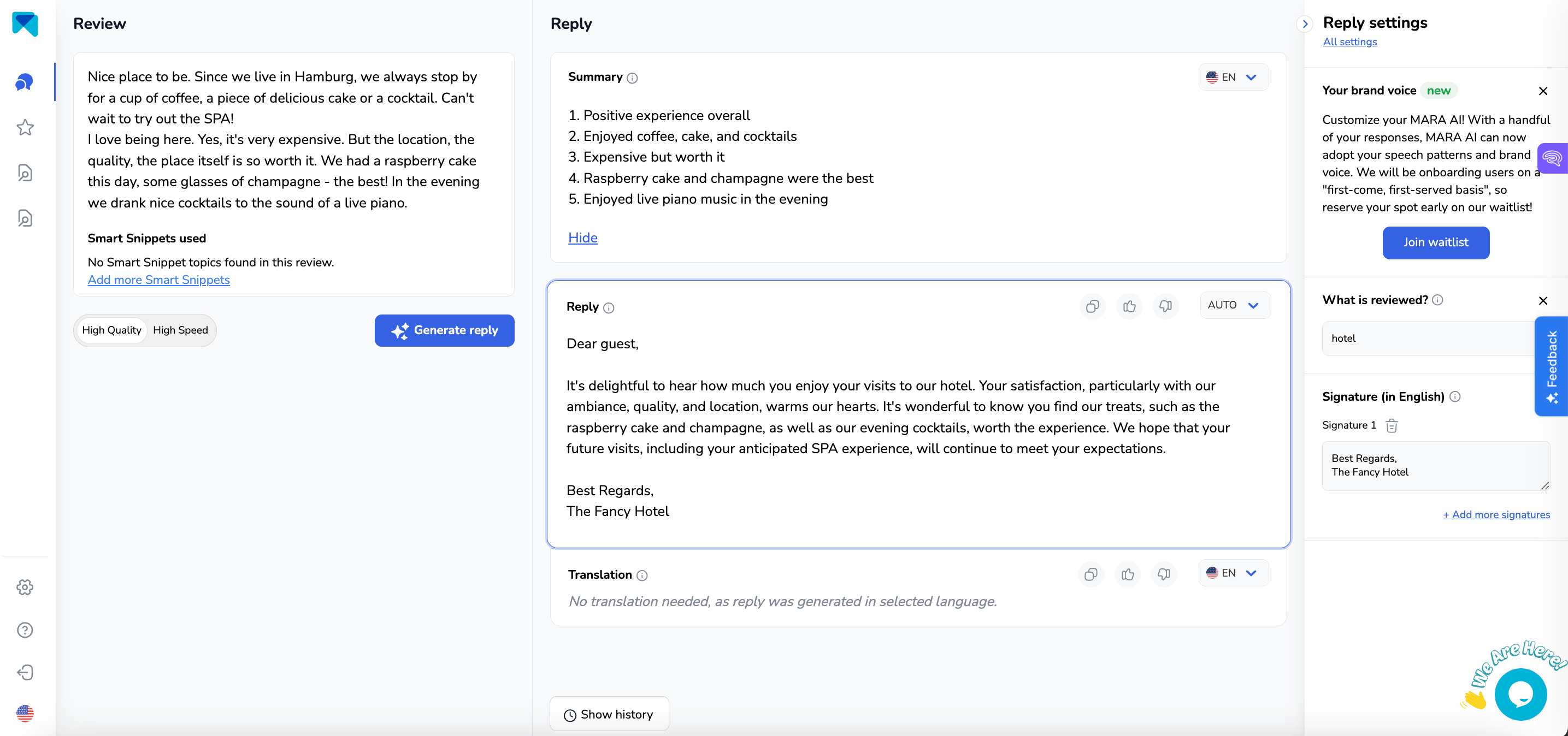Give thumbs down to the reply
The height and width of the screenshot is (736, 1568).
point(1166,306)
